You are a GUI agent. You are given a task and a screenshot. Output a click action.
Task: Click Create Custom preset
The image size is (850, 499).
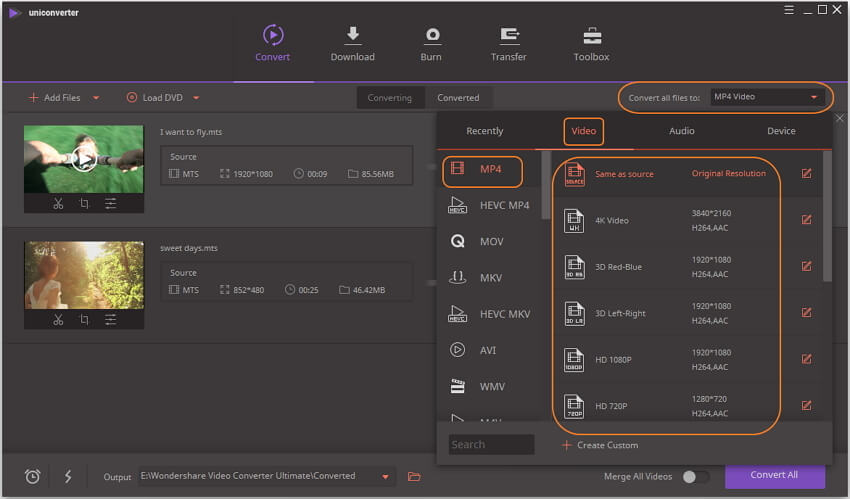click(600, 445)
